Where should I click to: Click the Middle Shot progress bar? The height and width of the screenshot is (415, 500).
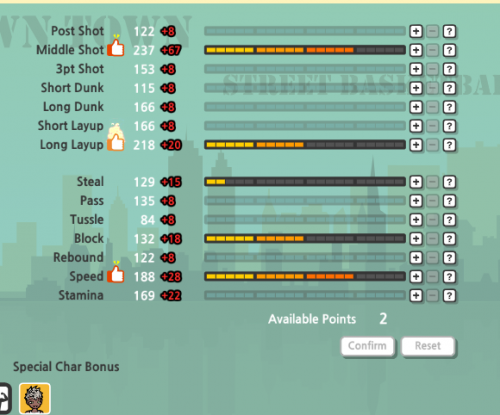click(x=305, y=50)
